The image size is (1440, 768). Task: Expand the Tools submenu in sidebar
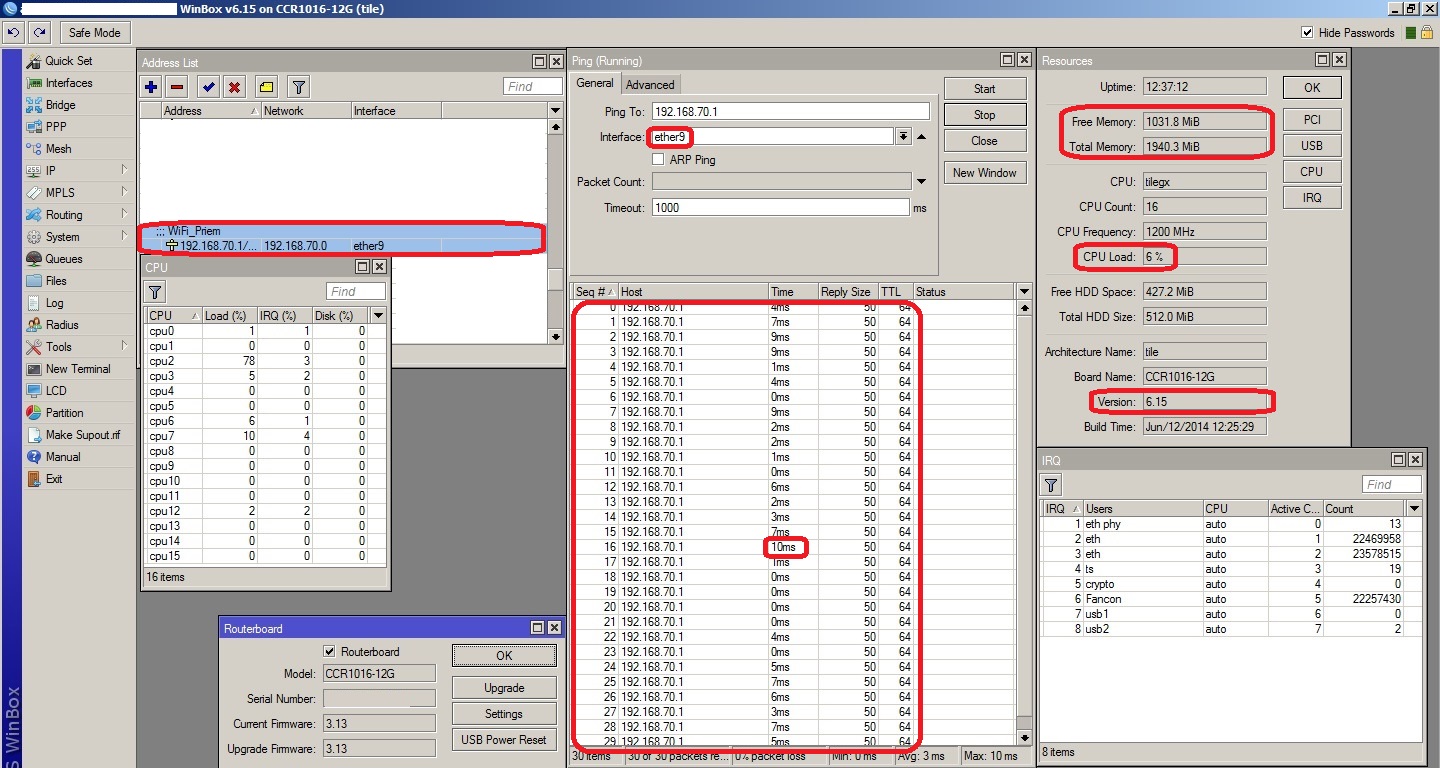coord(124,347)
